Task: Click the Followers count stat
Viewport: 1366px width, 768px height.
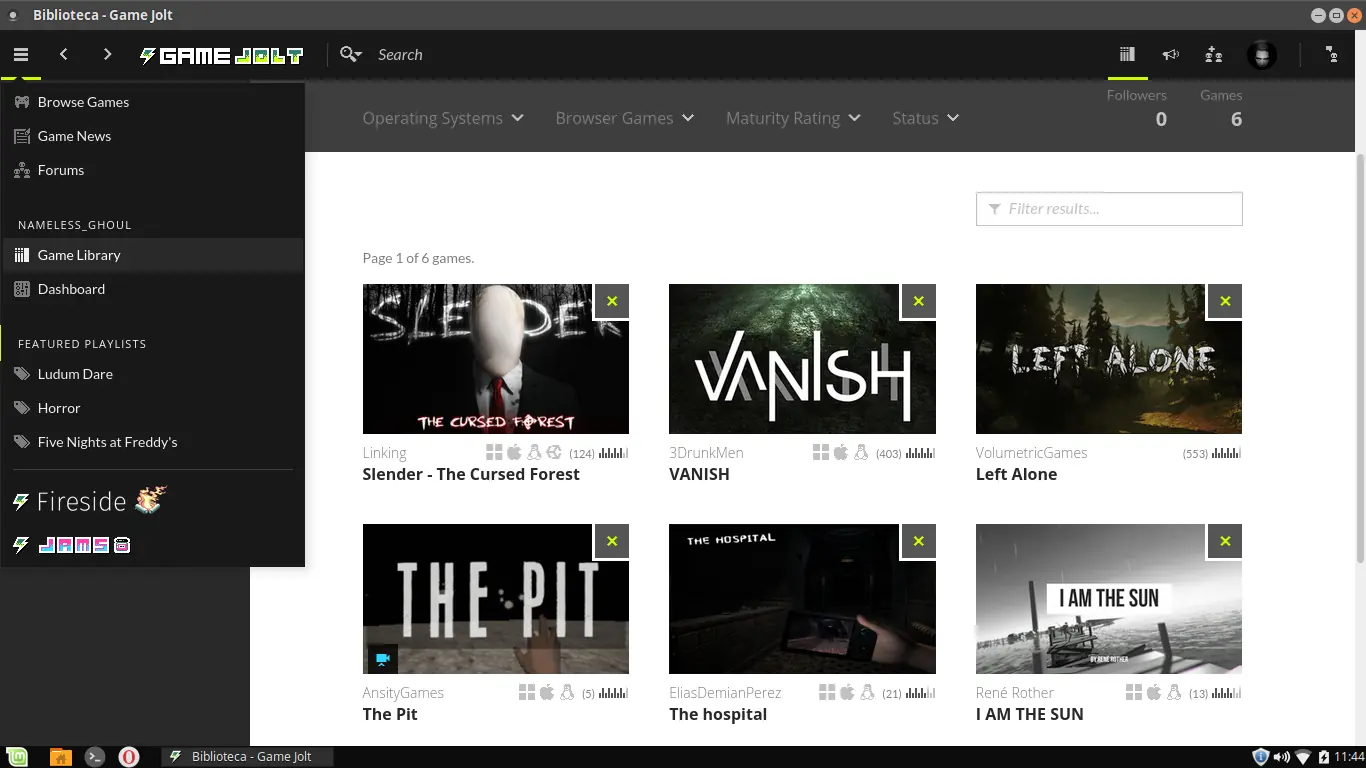Action: (x=1137, y=108)
